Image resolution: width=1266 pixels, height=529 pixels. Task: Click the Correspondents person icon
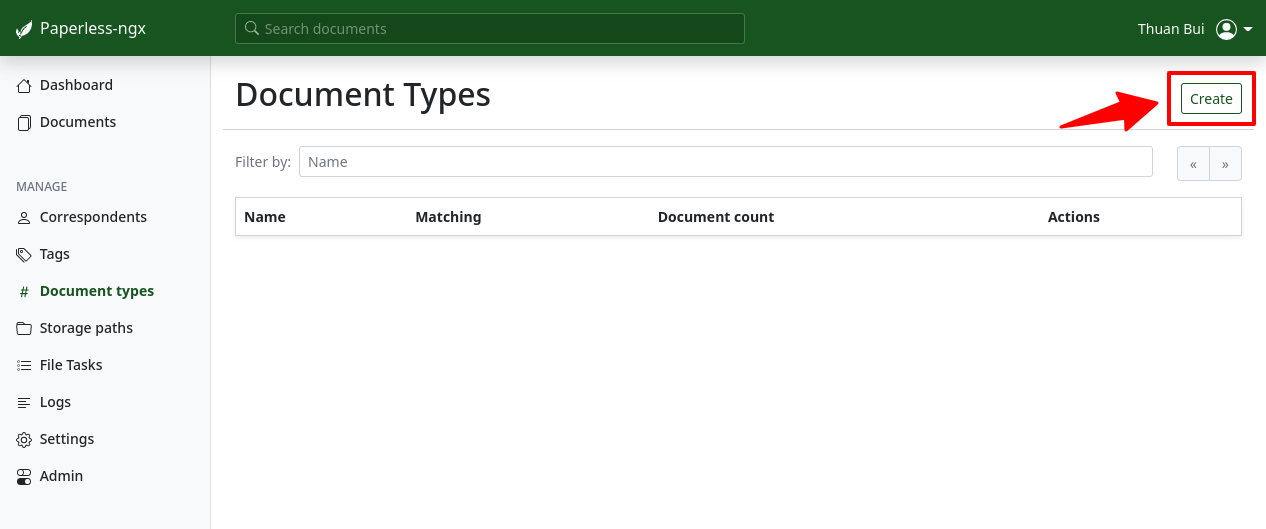coord(24,218)
